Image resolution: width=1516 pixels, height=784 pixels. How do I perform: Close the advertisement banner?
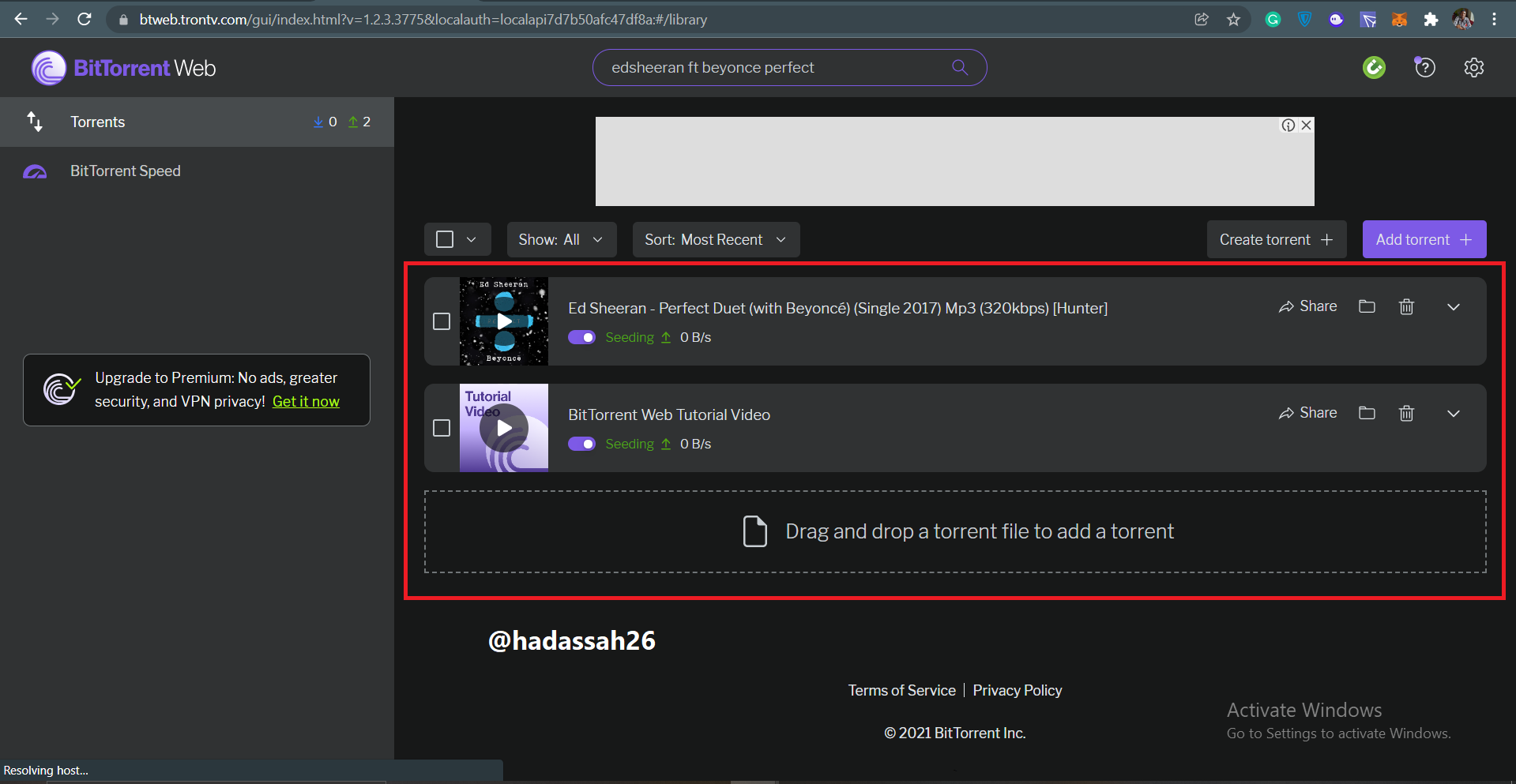[x=1306, y=126]
